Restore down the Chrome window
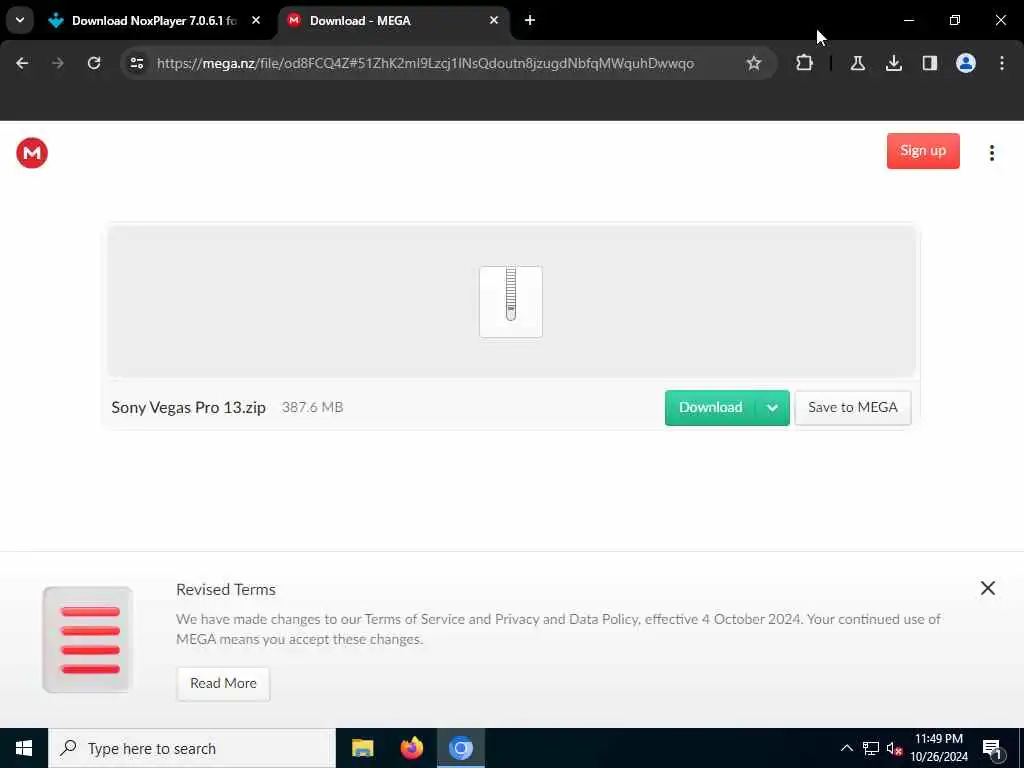This screenshot has height=768, width=1024. (x=955, y=20)
